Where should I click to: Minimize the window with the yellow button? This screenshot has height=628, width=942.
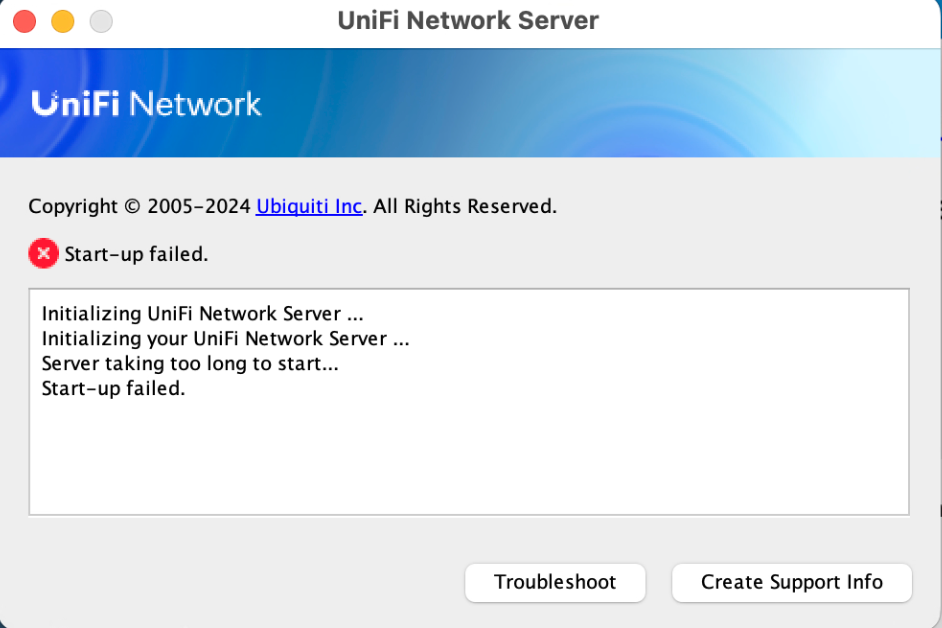click(62, 22)
